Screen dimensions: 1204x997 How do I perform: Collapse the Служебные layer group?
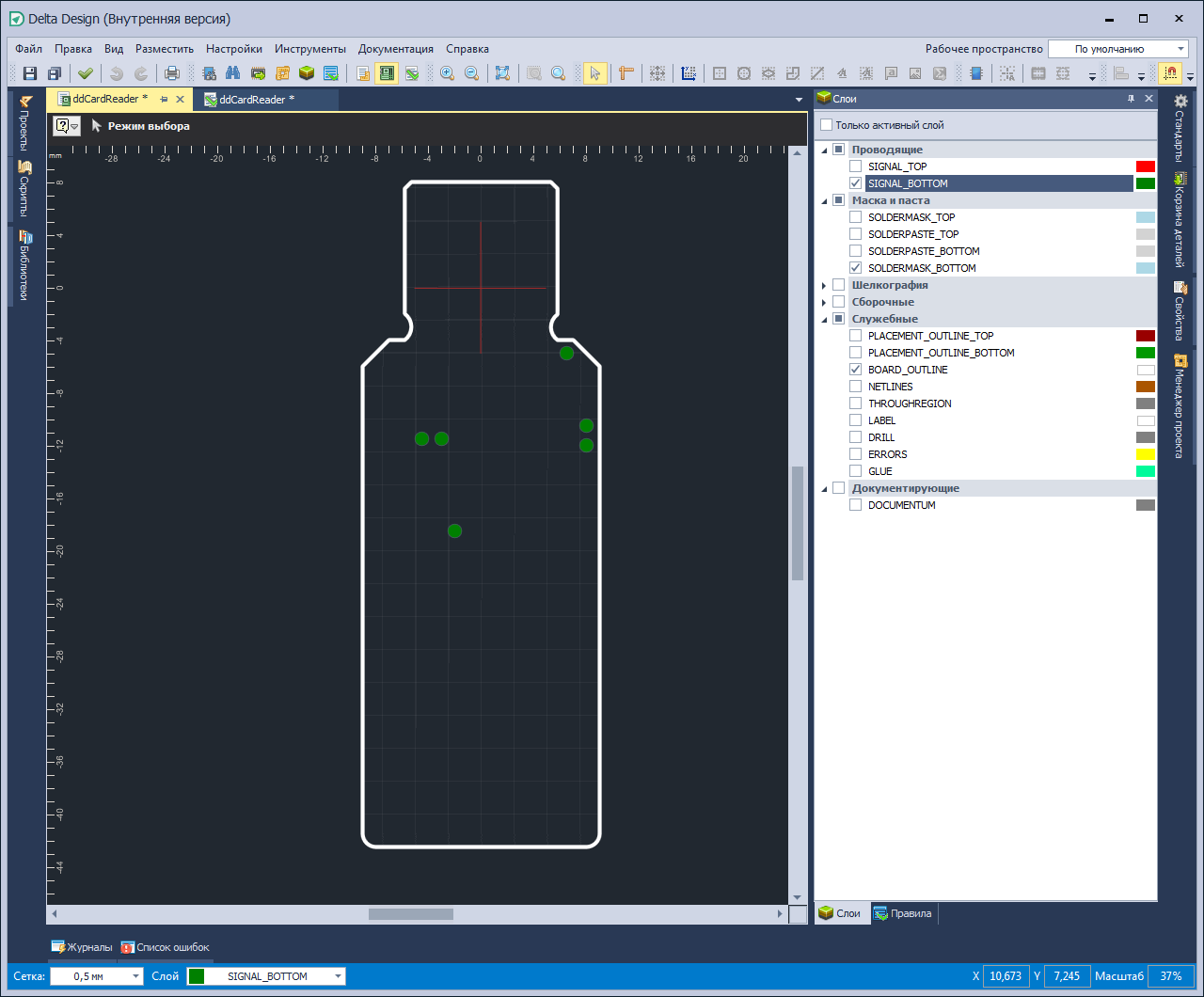coord(825,319)
